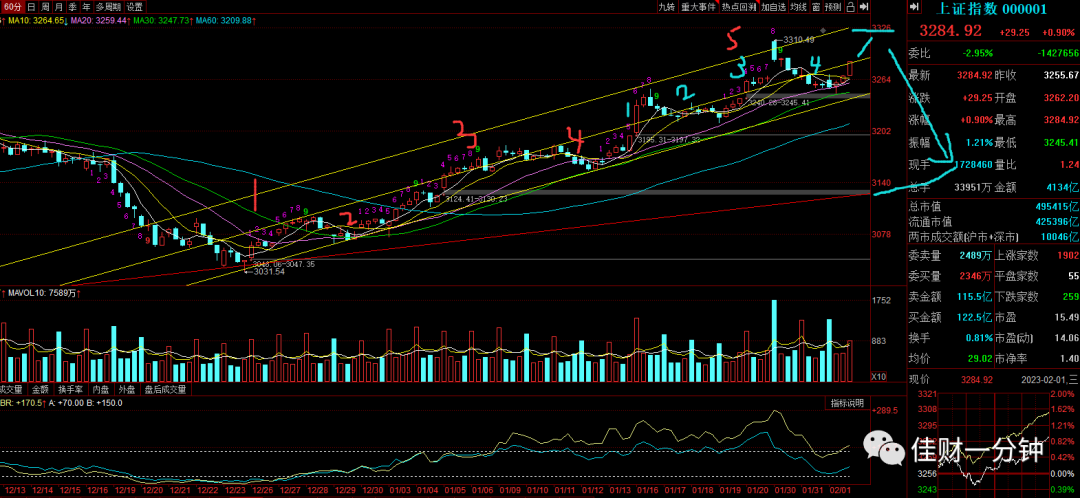
Task: Toggle the 九转 indicator overlay
Action: coord(667,7)
